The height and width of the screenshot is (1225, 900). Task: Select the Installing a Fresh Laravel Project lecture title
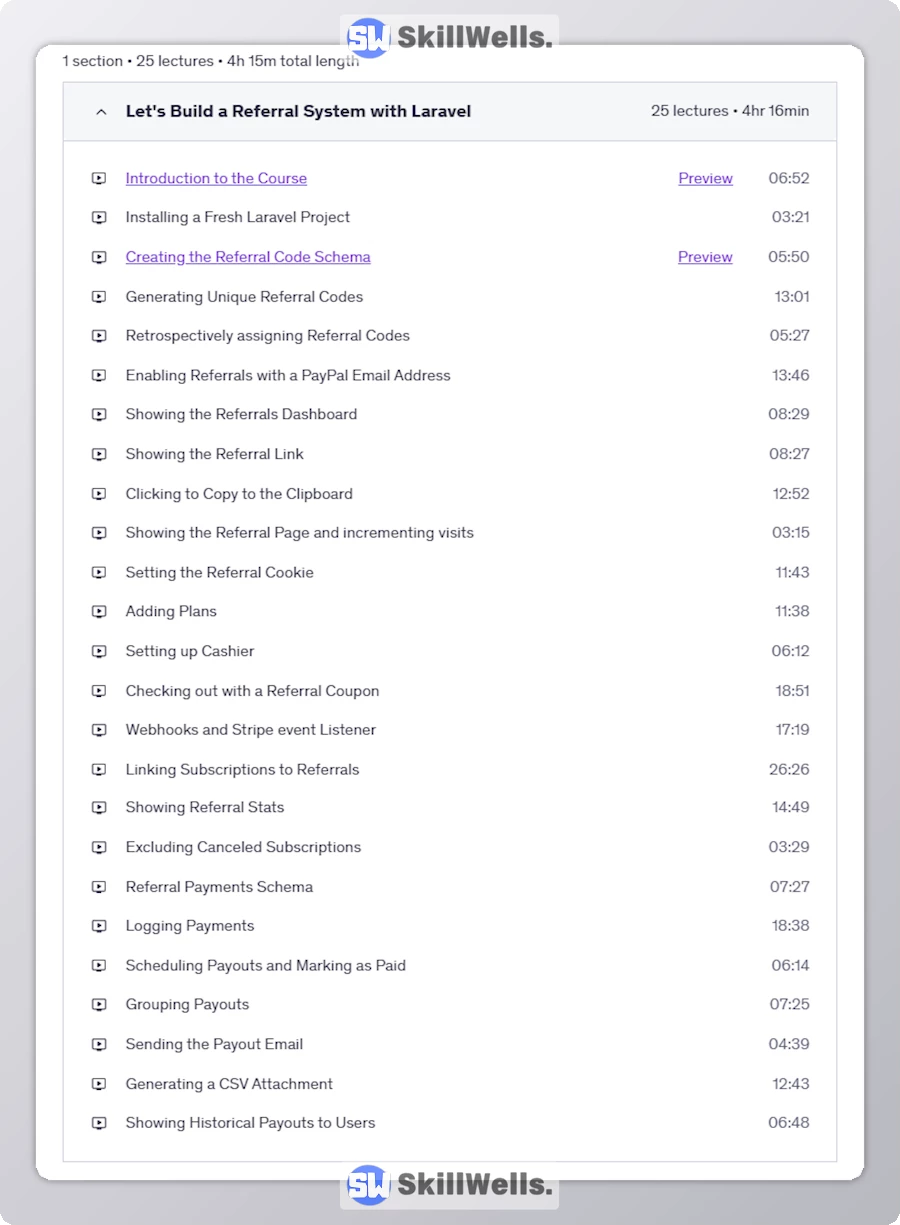237,217
